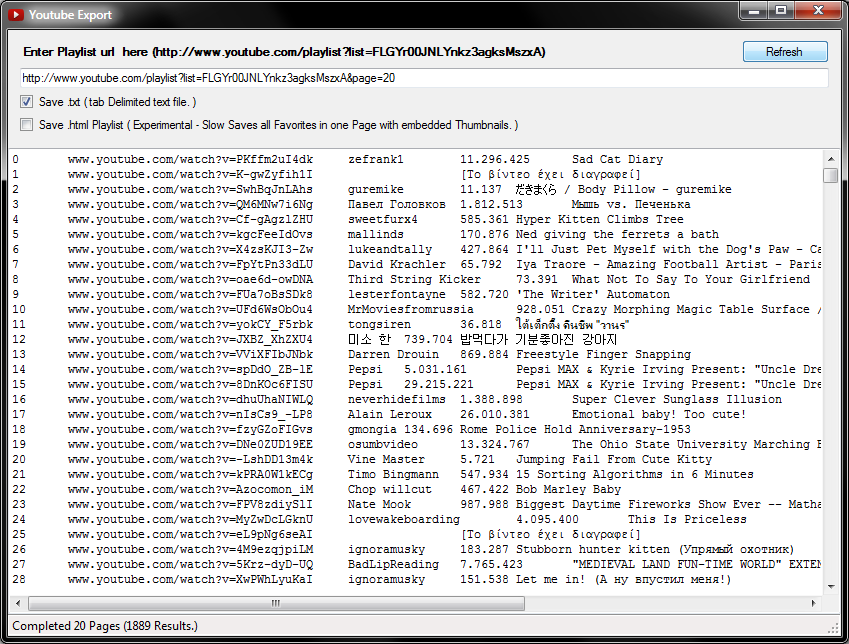Click the window resize grip in status bar
This screenshot has height=644, width=849.
(x=833, y=628)
